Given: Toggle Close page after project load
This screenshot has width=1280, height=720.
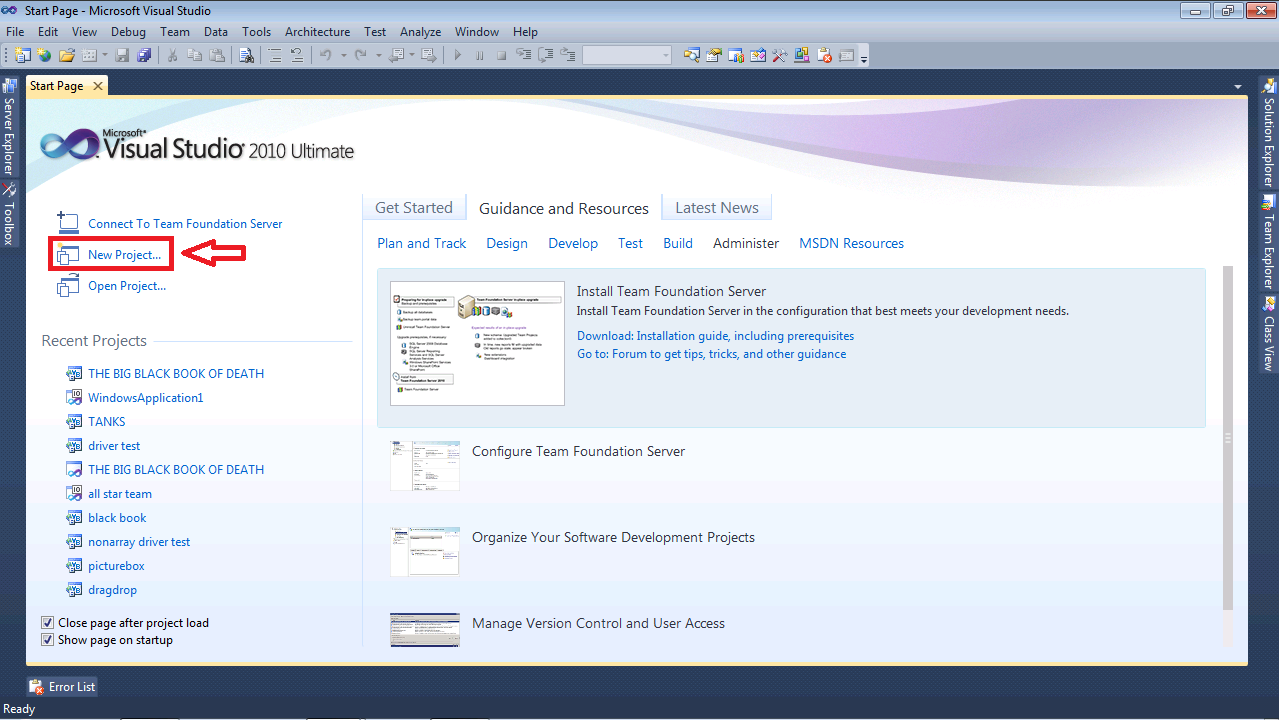Looking at the screenshot, I should pyautogui.click(x=47, y=623).
